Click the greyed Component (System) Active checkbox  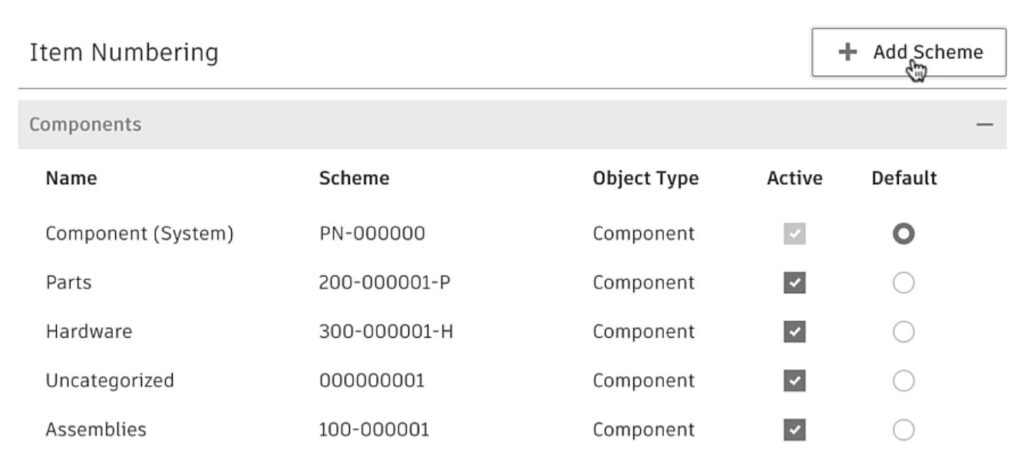[795, 234]
